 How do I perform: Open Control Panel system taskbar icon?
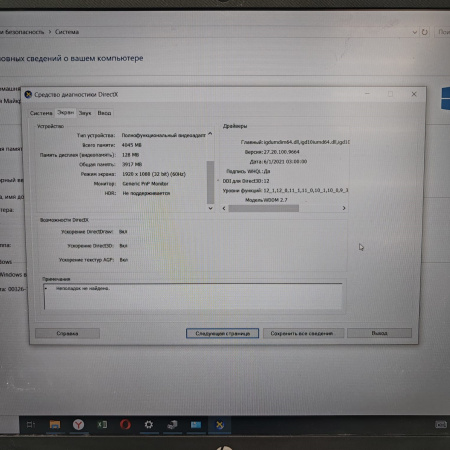(196, 425)
